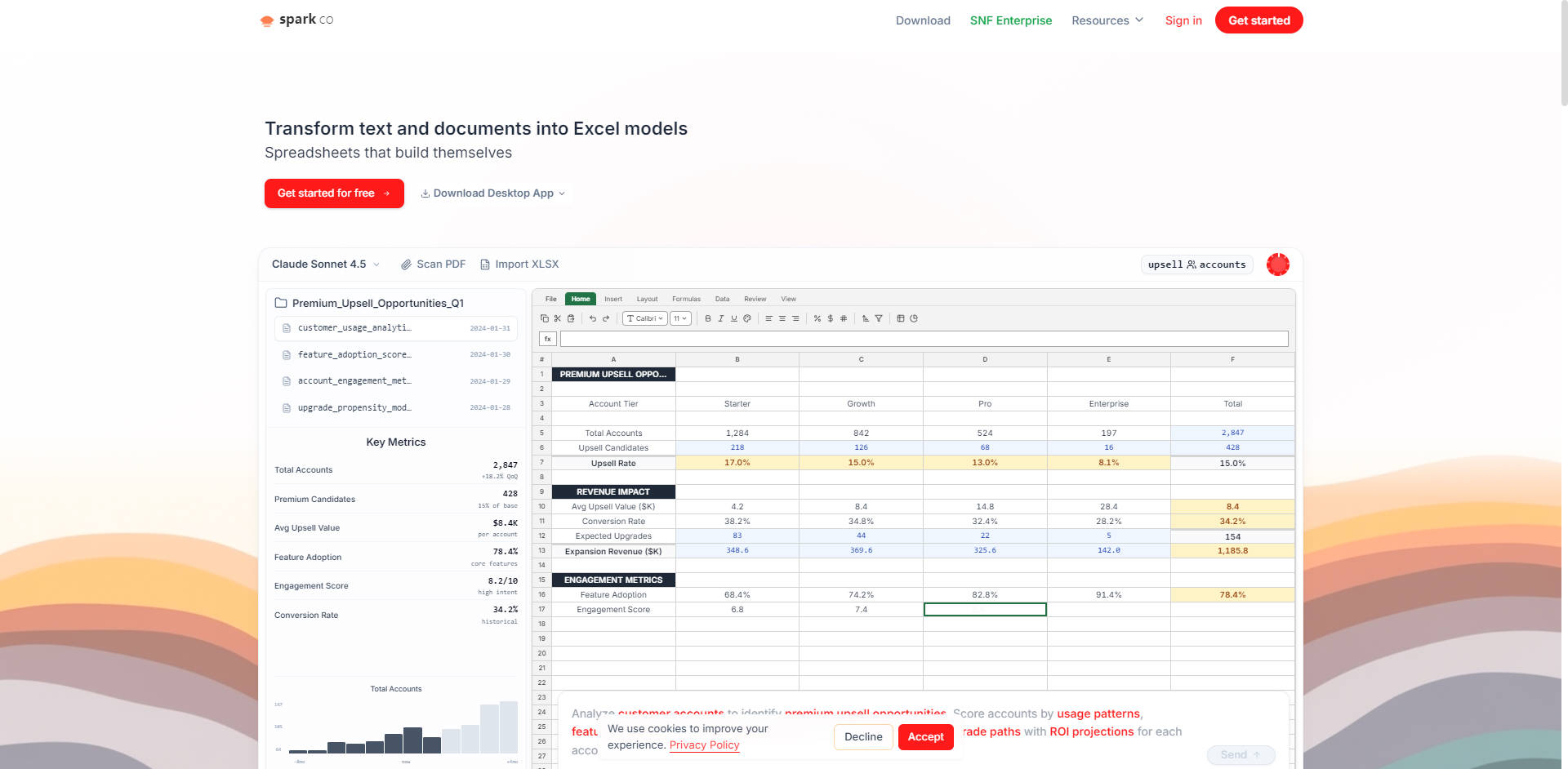Switch to the Formulas ribbon tab
The image size is (1568, 769).
(686, 299)
